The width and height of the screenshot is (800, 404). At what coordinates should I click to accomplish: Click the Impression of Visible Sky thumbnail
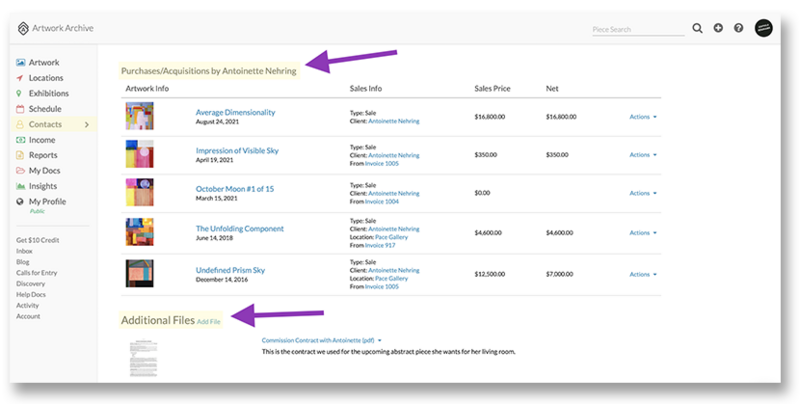139,154
